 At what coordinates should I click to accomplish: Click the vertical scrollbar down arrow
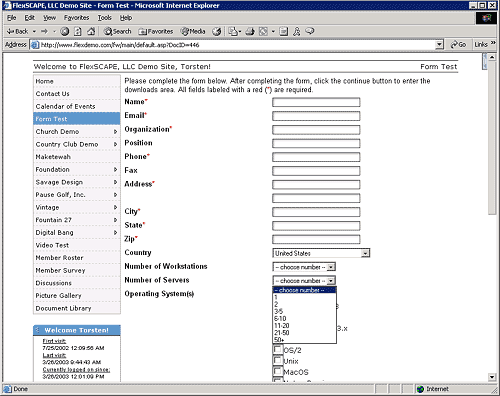(x=492, y=377)
